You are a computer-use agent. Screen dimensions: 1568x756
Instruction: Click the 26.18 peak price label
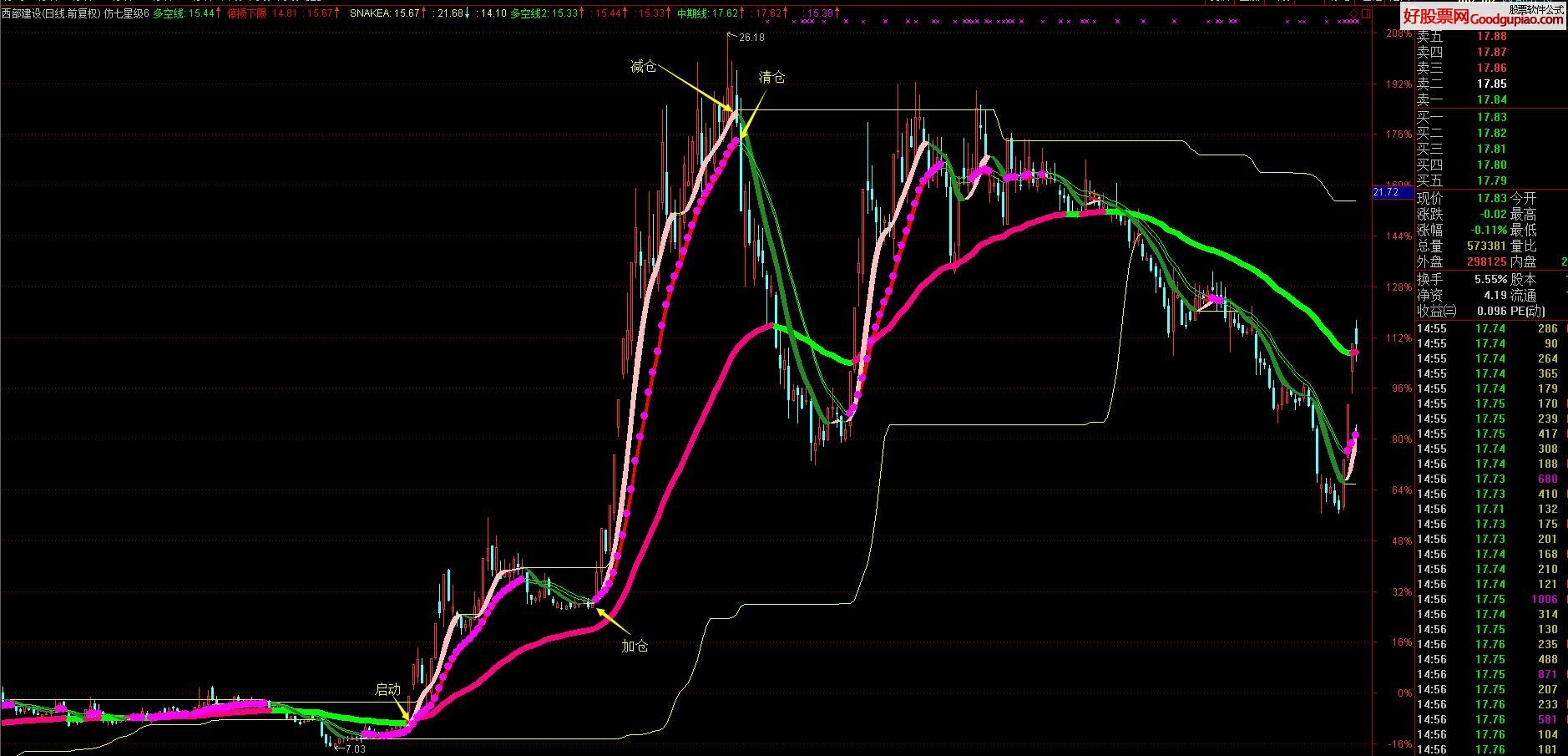click(x=751, y=38)
